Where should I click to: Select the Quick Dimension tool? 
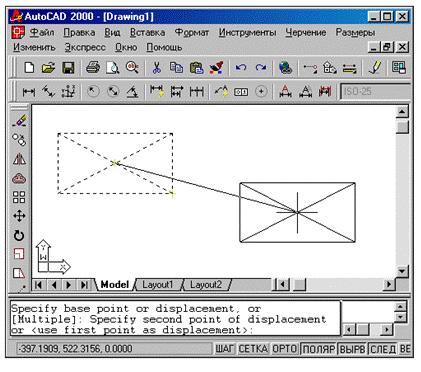click(157, 92)
